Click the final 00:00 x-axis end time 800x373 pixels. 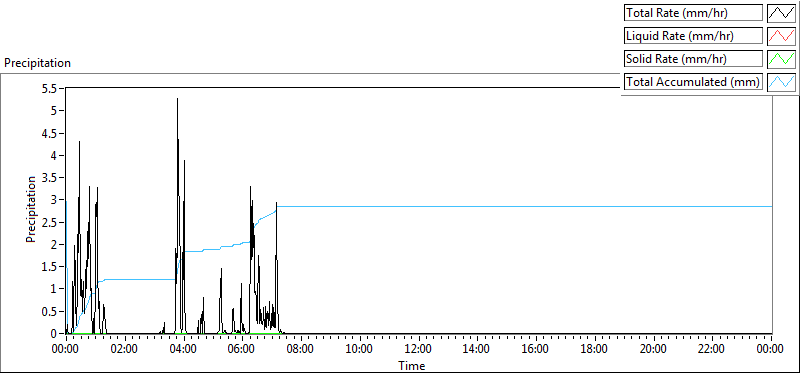[770, 350]
